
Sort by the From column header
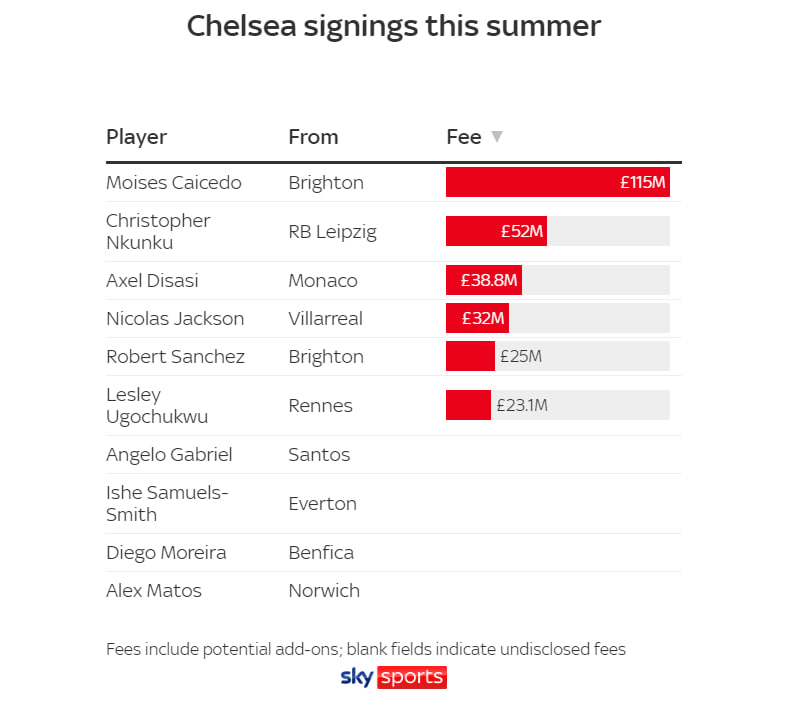[x=313, y=137]
